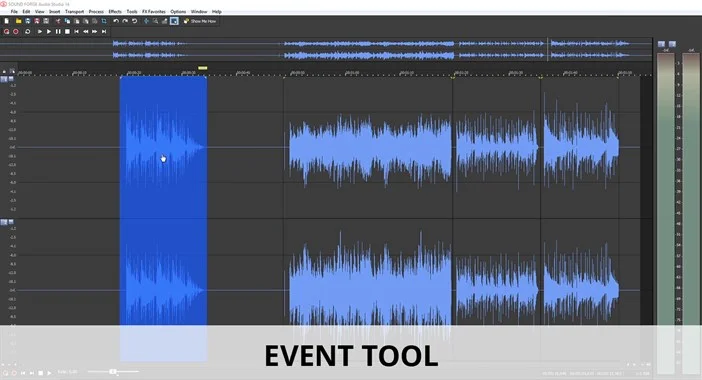702x380 pixels.
Task: Toggle the loop playback button
Action: tap(28, 32)
